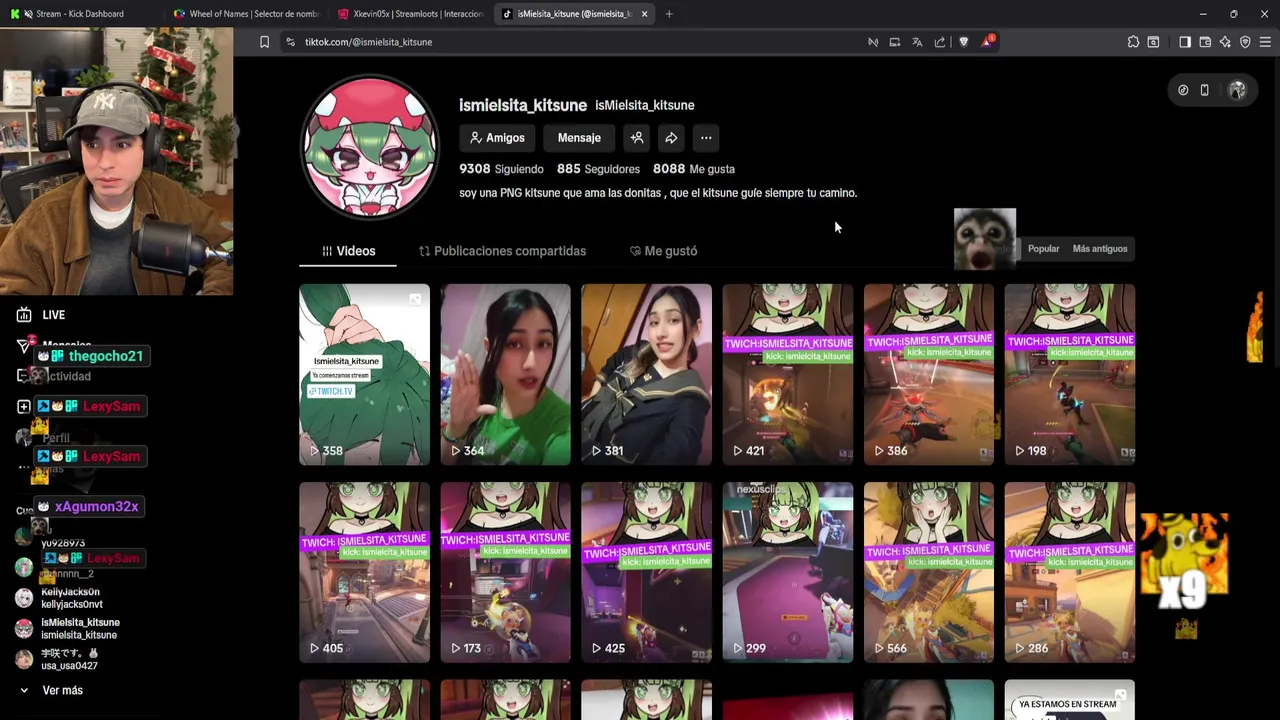Open the browser hamburger menu
Viewport: 1280px width, 720px height.
(x=1265, y=42)
